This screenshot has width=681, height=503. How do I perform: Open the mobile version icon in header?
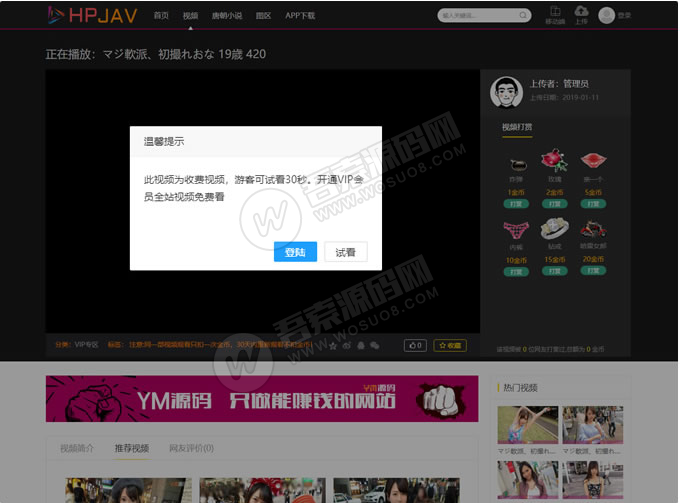pos(554,14)
